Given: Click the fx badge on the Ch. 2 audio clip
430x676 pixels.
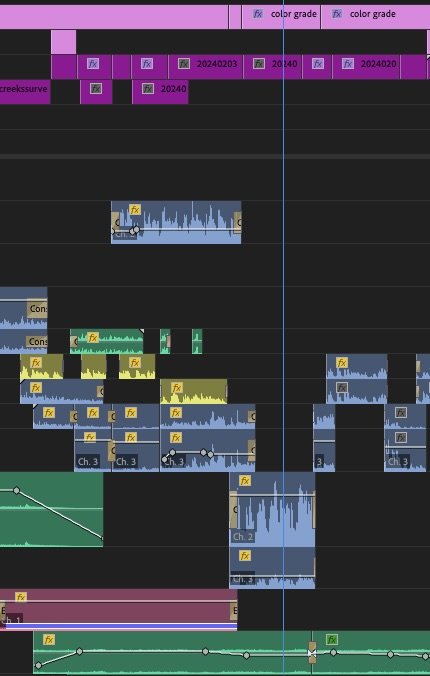Looking at the screenshot, I should coord(245,481).
